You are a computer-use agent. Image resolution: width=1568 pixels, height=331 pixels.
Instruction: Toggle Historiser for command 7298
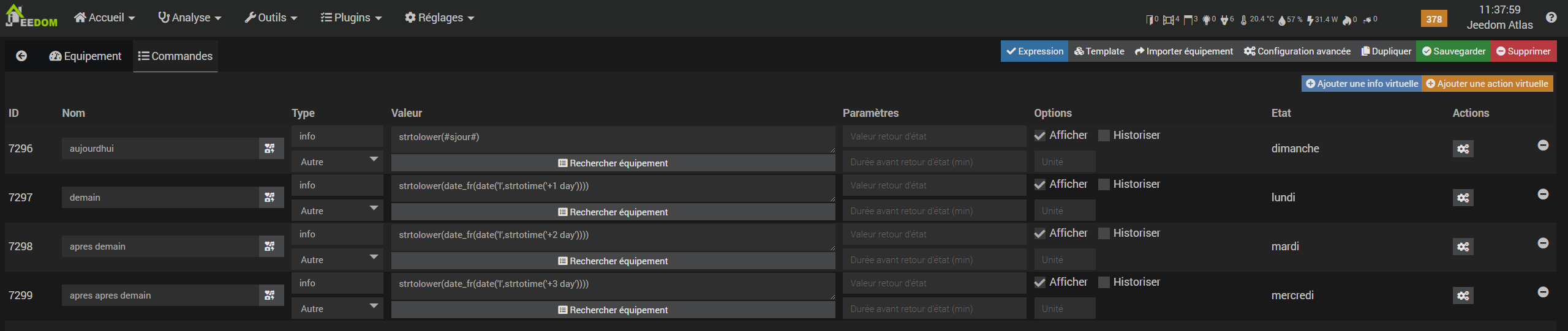coord(1104,234)
